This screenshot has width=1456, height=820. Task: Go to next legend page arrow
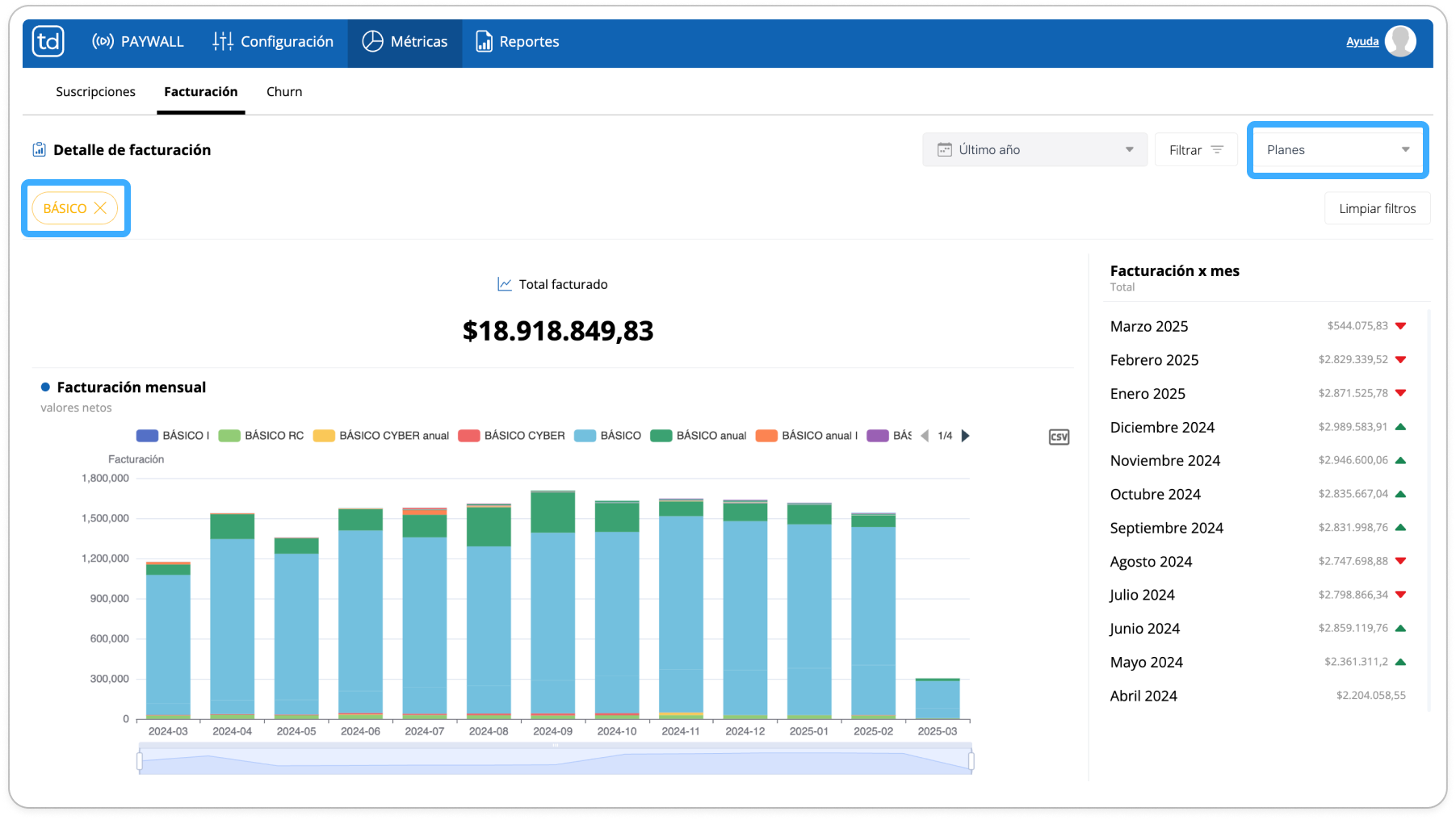pos(965,436)
